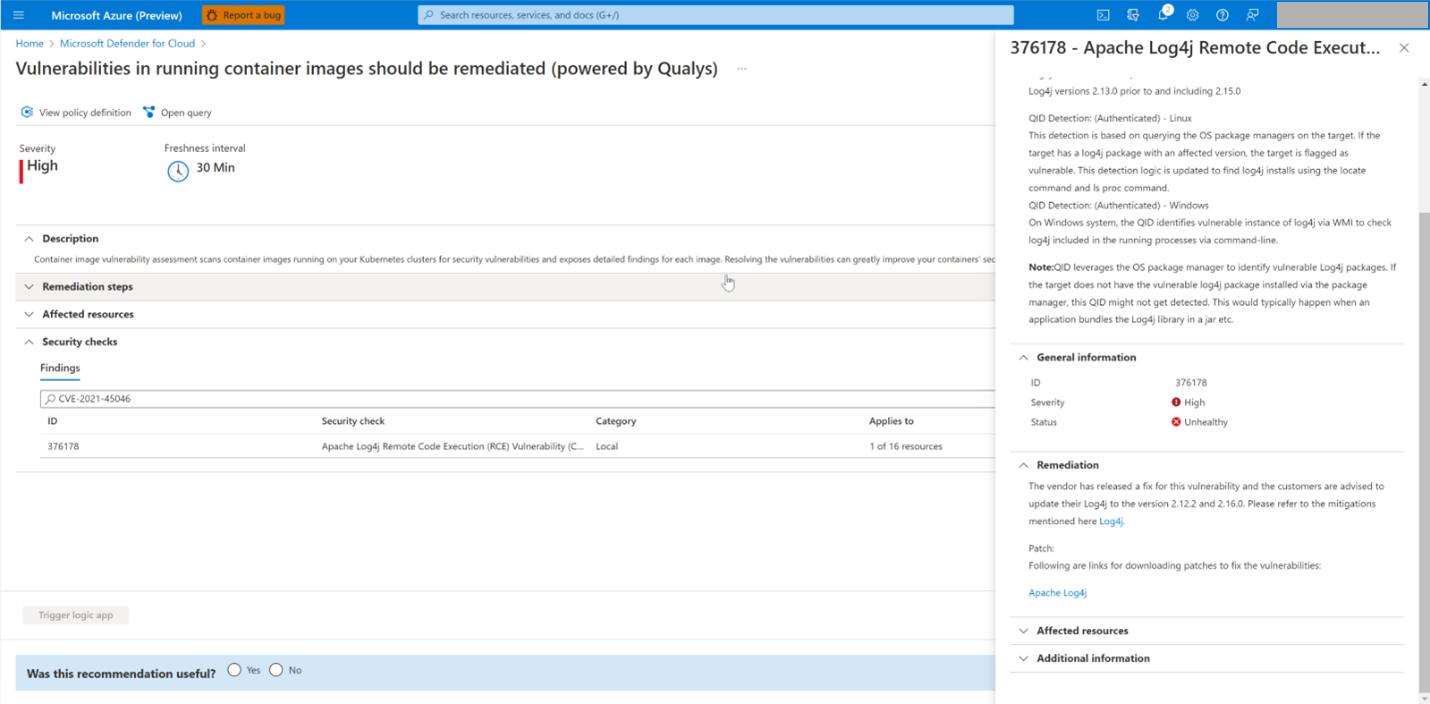1430x704 pixels.
Task: Open the directories and subscriptions filter icon
Action: 1133,15
